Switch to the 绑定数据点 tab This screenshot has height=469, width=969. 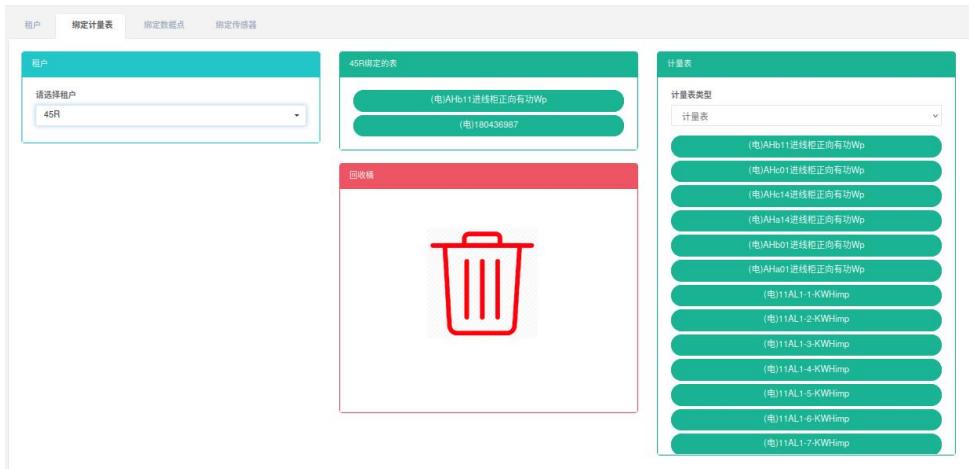click(x=163, y=24)
